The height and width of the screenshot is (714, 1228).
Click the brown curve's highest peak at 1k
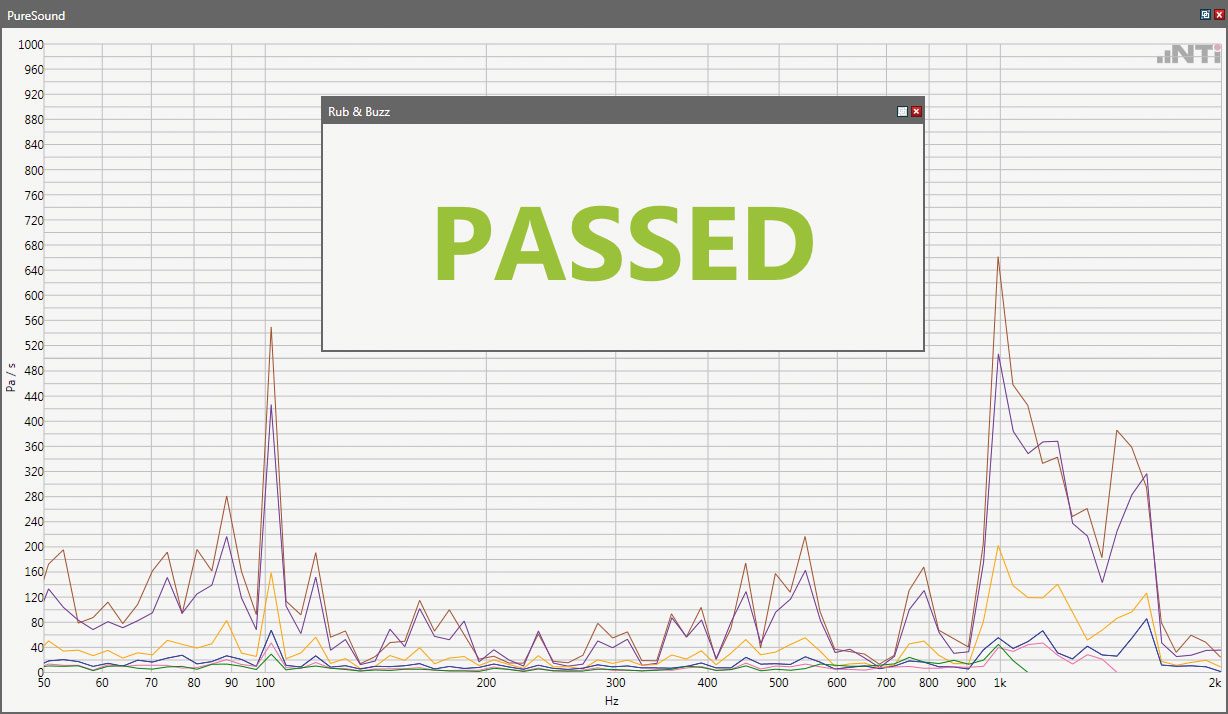[x=998, y=259]
